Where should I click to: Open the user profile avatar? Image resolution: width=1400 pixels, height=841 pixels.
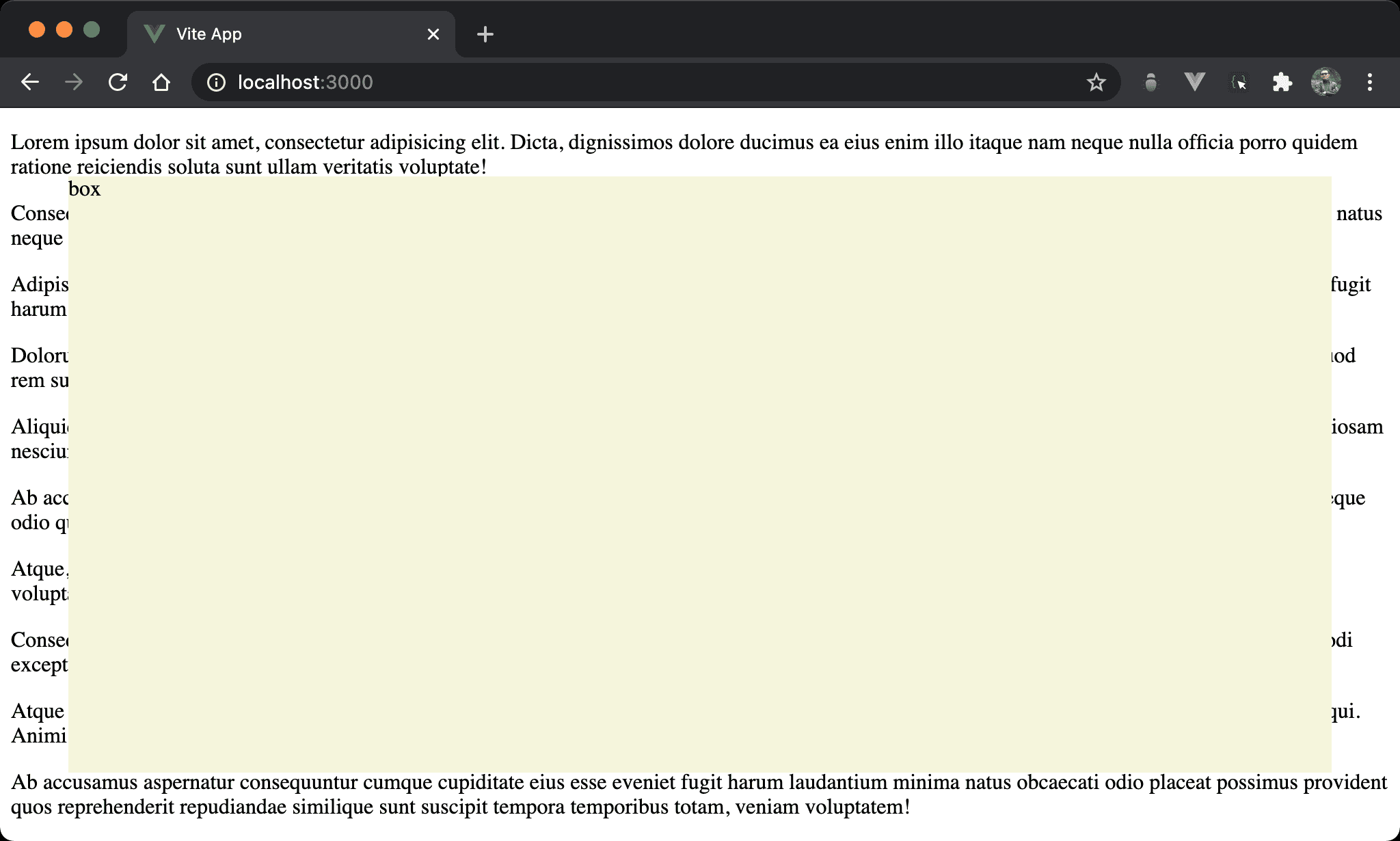(x=1325, y=83)
